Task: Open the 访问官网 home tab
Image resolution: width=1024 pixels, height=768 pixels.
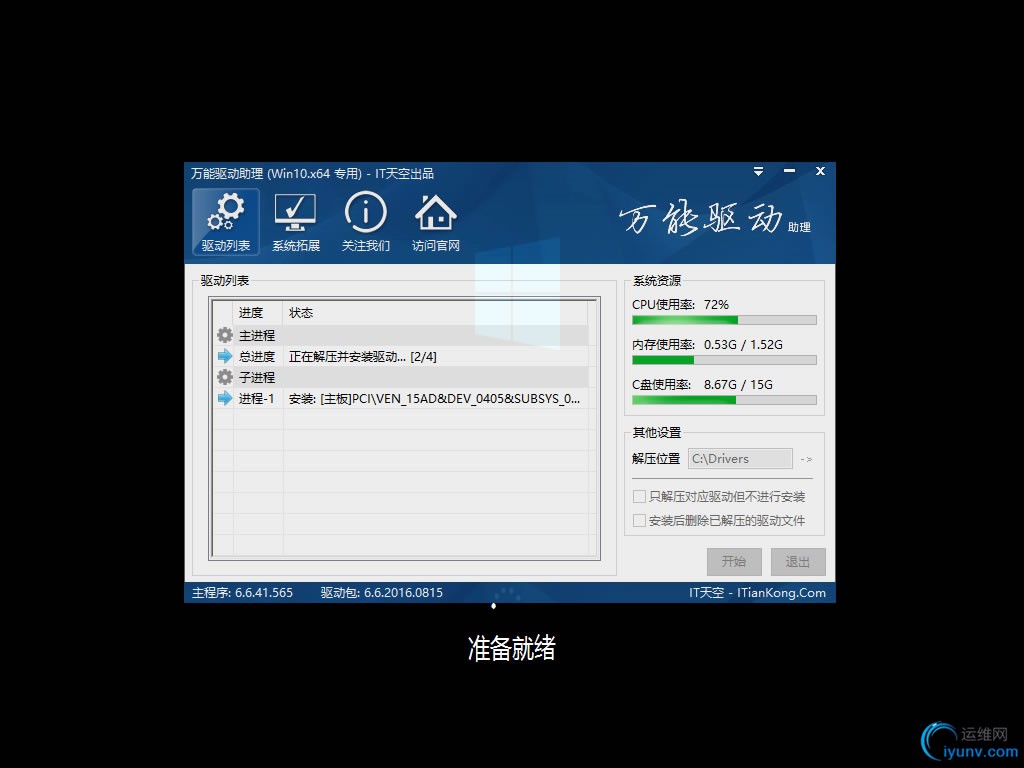Action: pos(436,221)
